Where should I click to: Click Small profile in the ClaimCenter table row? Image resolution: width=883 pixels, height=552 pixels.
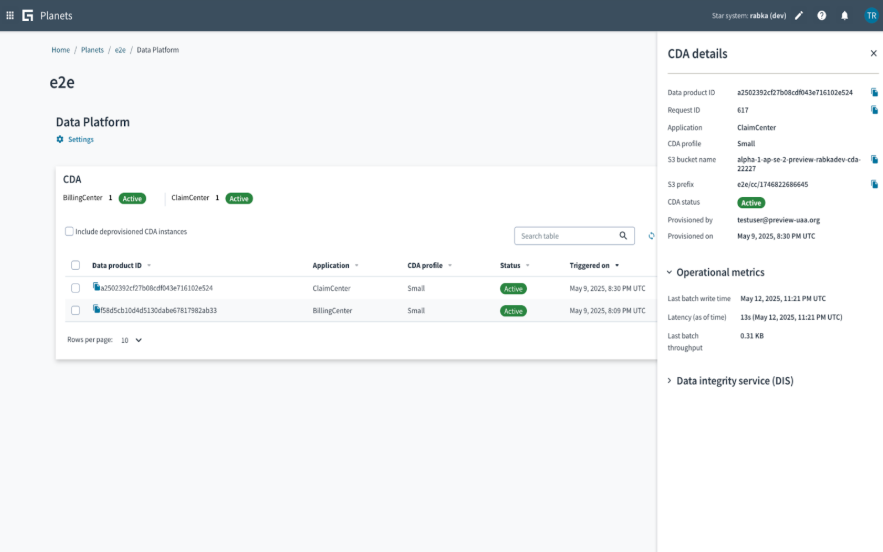point(416,288)
